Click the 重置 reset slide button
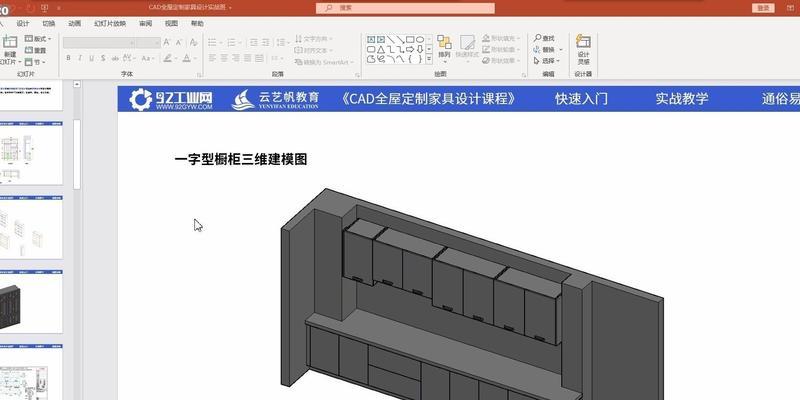800x400 pixels. (36, 50)
